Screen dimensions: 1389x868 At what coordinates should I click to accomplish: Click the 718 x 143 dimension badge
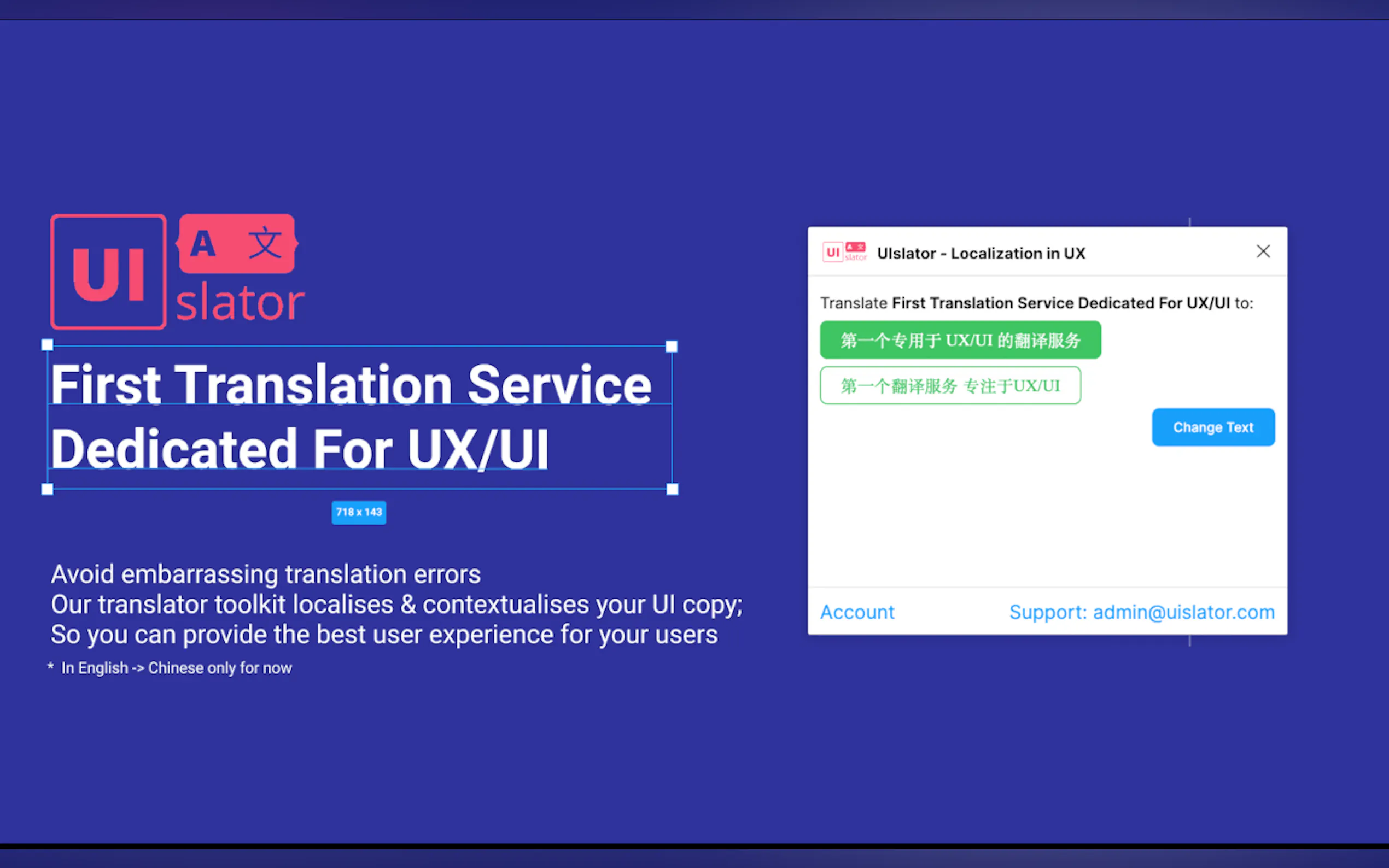358,512
